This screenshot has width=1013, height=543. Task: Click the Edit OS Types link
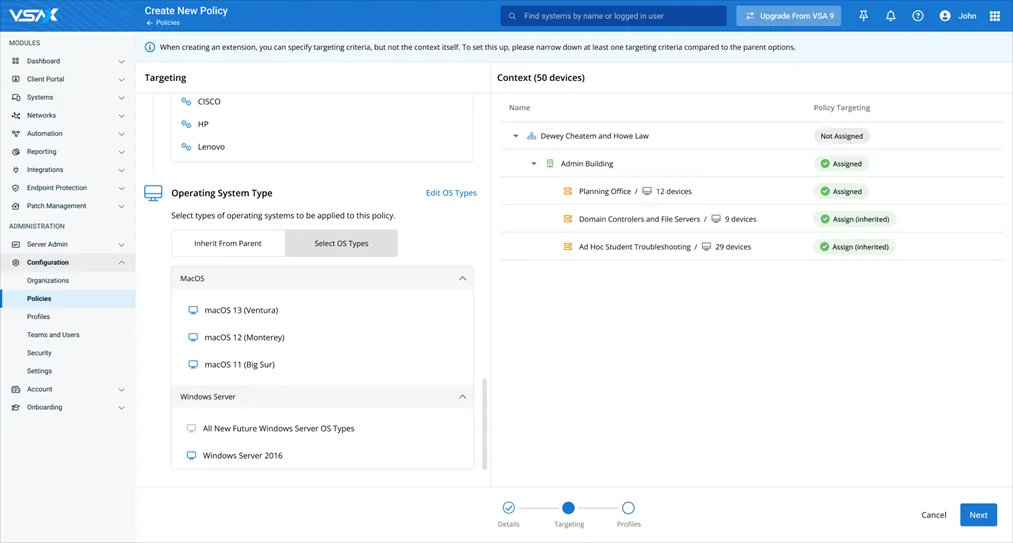click(451, 193)
